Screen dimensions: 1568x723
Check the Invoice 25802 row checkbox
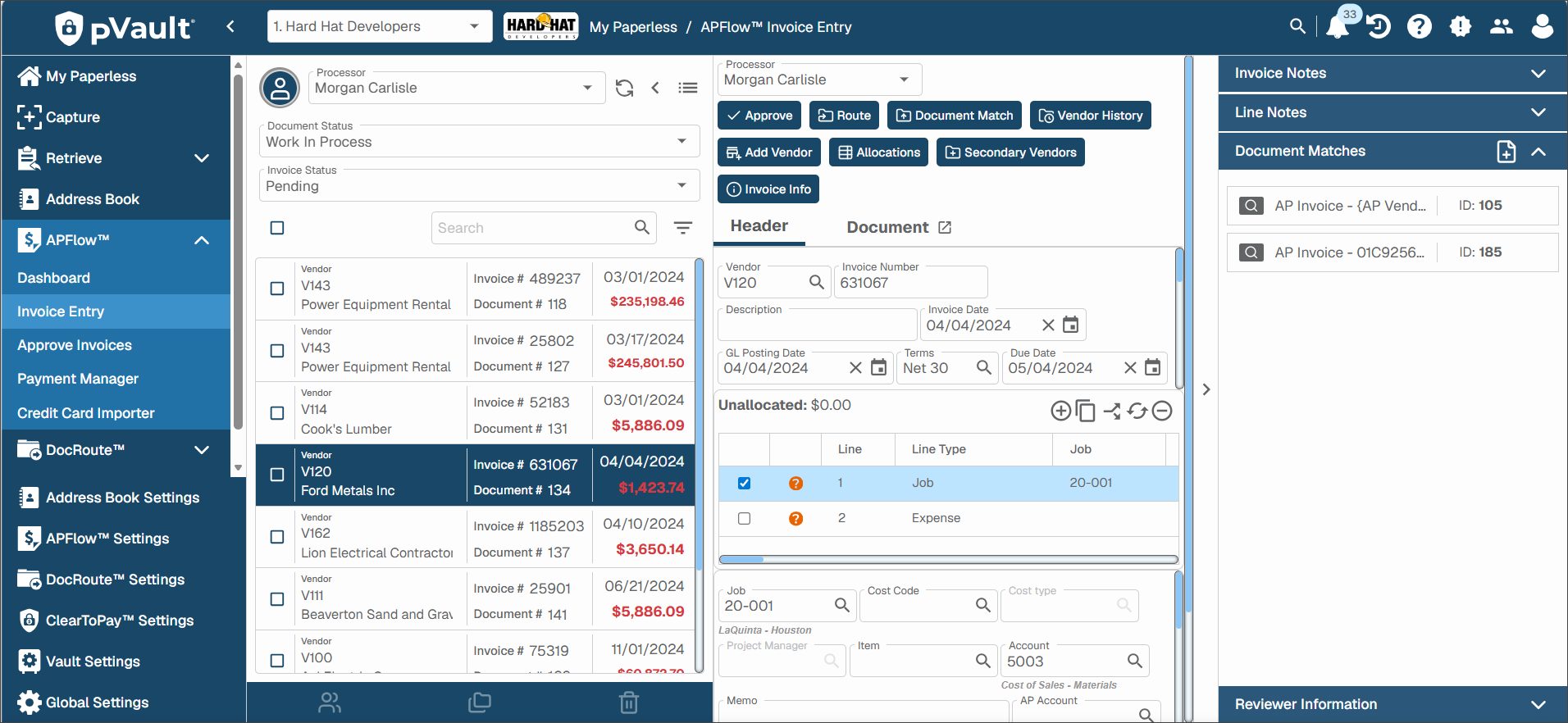[277, 351]
